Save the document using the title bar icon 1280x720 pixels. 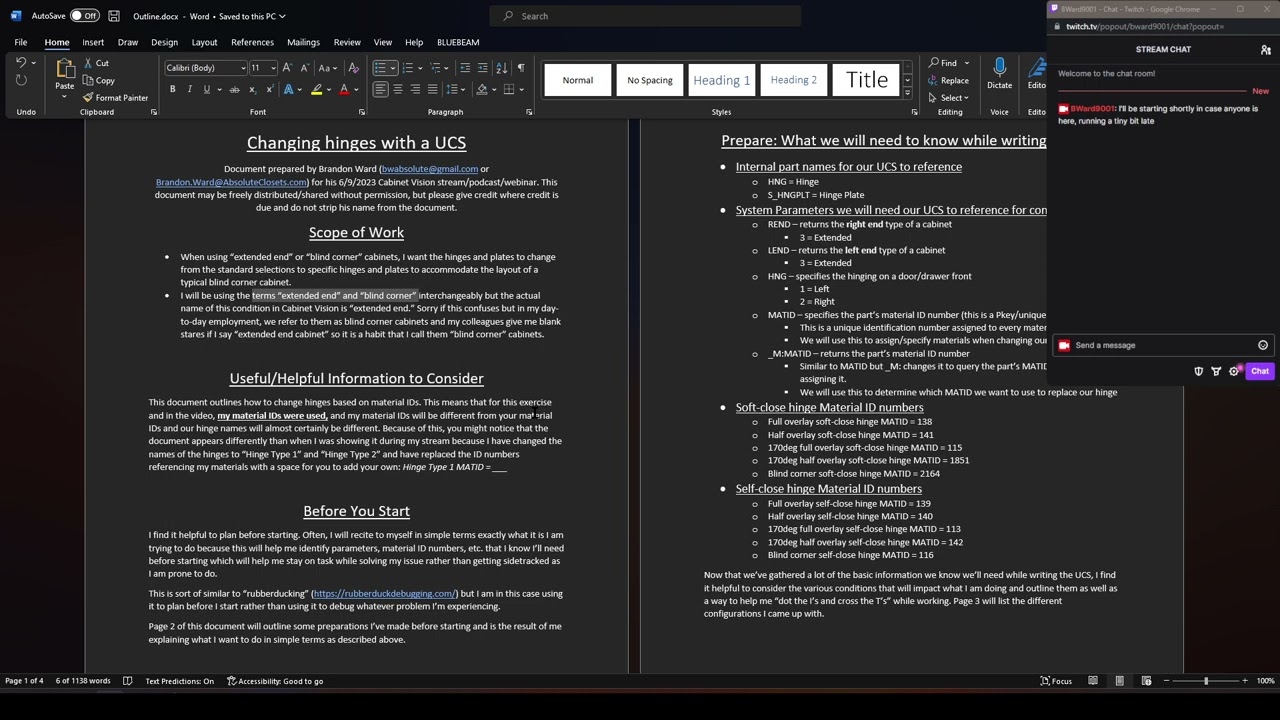114,16
